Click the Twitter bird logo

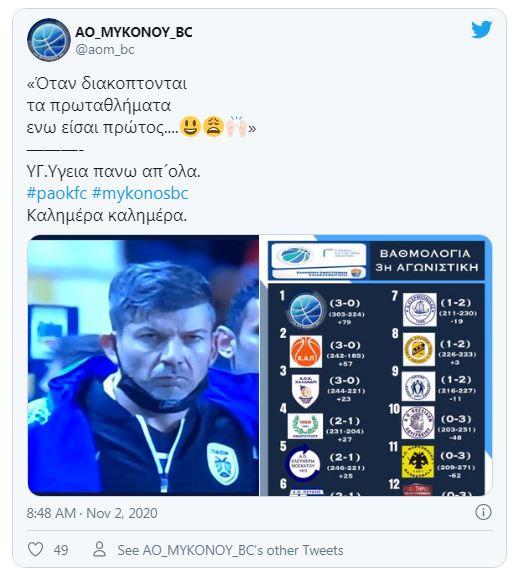coord(481,29)
